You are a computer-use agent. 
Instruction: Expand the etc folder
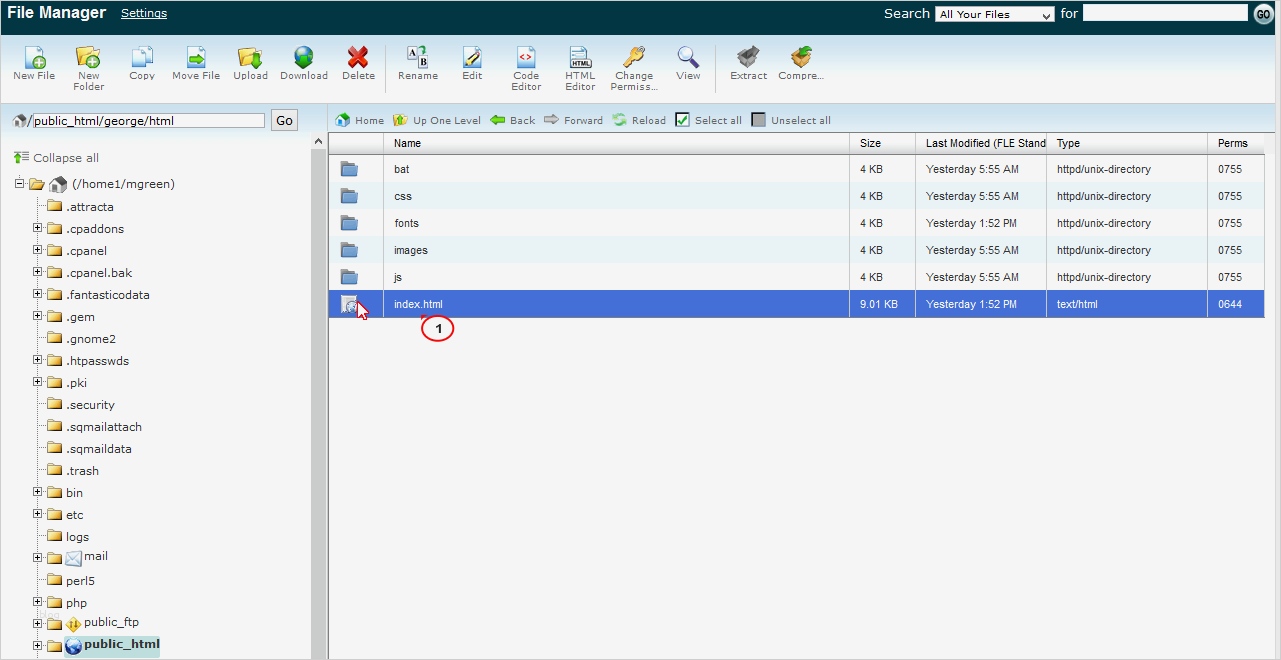[38, 514]
